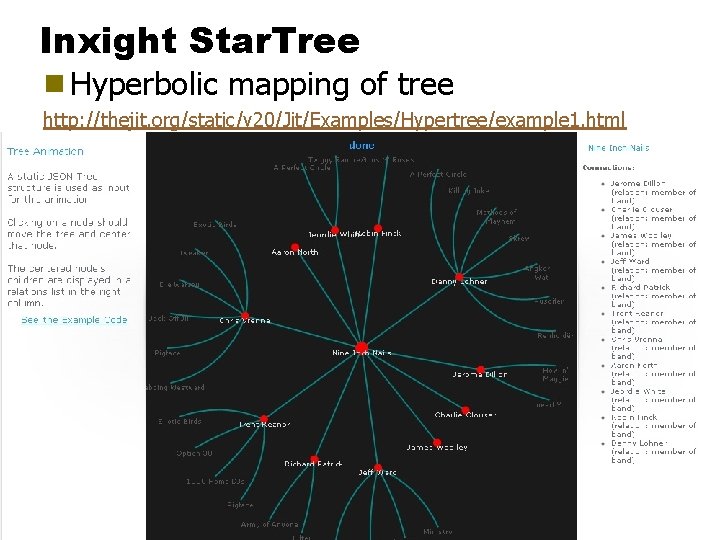Select 'Jeff Ward' in the connections list
This screenshot has height=540, width=720.
pos(630,261)
